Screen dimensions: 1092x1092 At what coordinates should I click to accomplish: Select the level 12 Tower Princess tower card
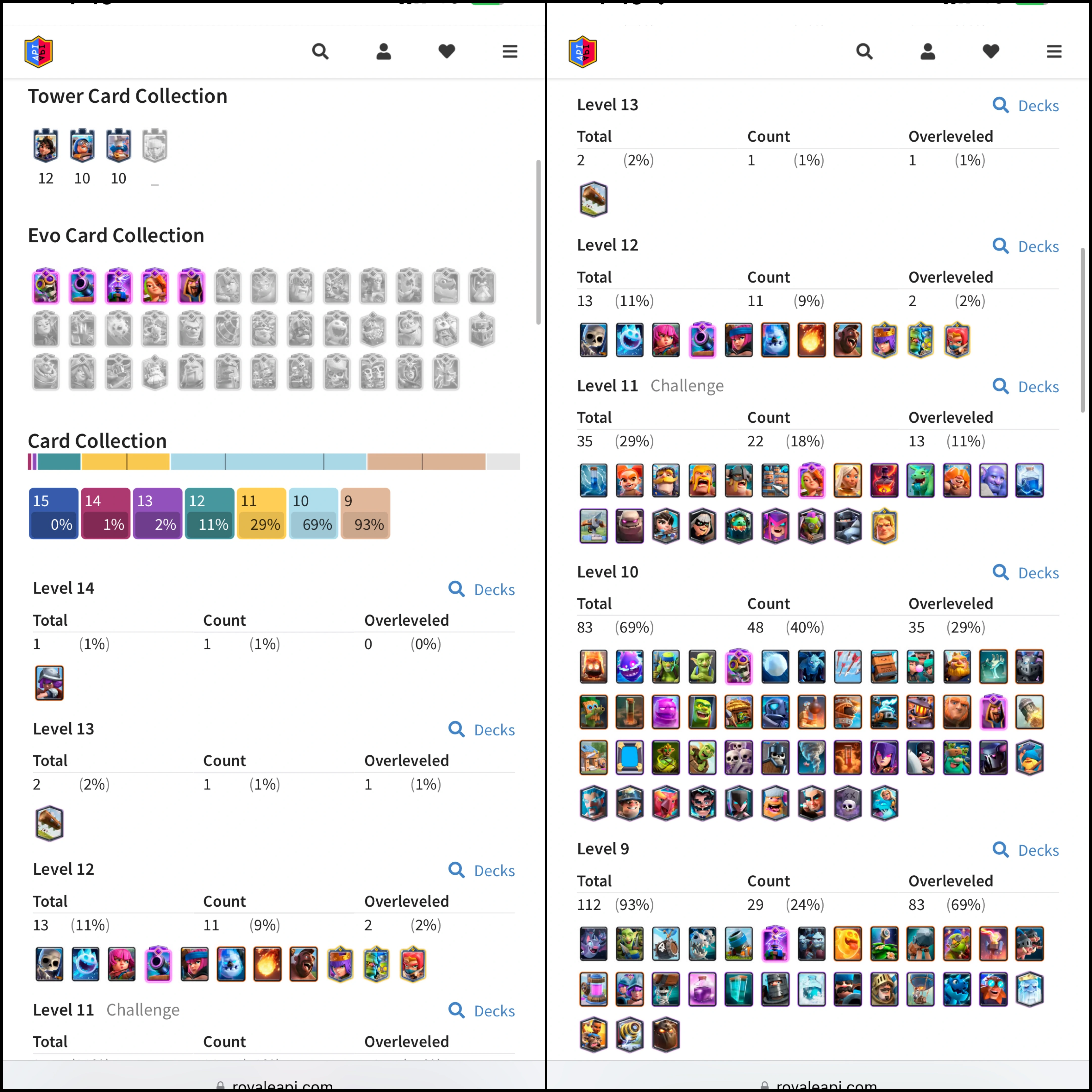(46, 146)
